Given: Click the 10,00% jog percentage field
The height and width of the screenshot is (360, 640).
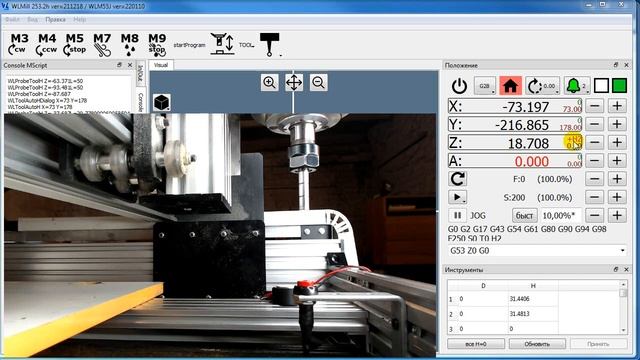Looking at the screenshot, I should [561, 215].
